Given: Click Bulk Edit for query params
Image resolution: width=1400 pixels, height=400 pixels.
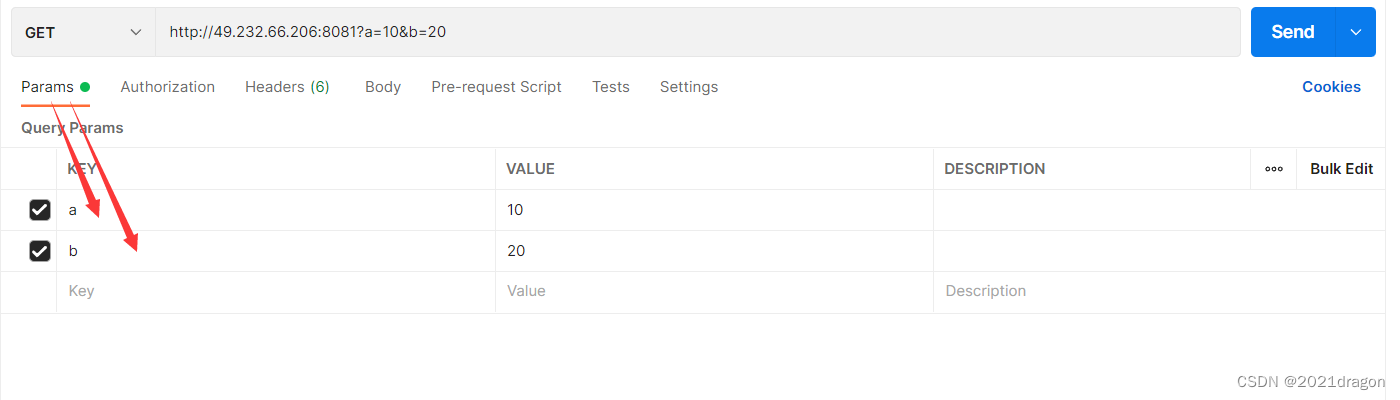Looking at the screenshot, I should click(1341, 169).
